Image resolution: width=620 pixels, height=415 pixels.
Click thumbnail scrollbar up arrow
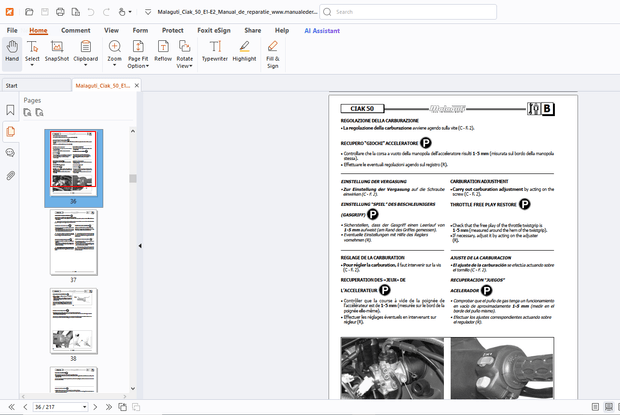pos(133,131)
